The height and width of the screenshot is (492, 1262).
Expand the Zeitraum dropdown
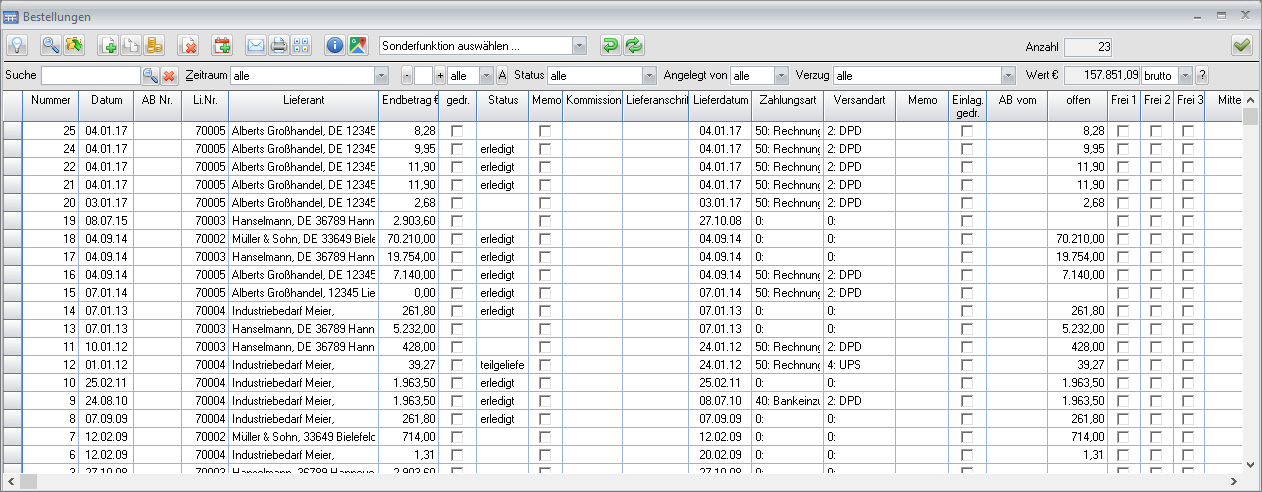pos(381,76)
